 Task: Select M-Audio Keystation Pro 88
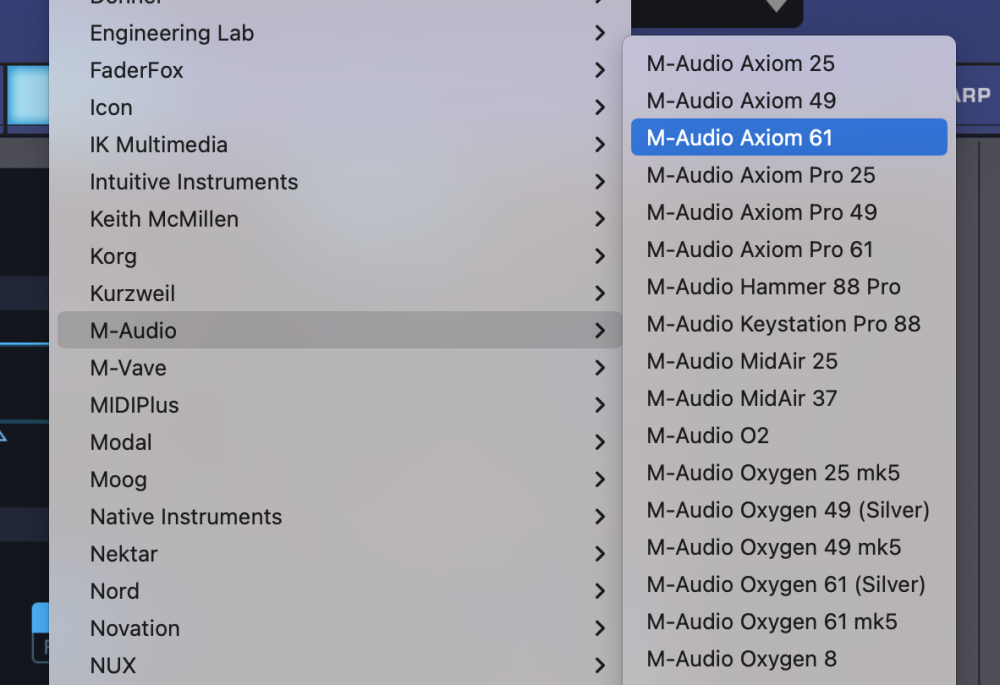(783, 324)
